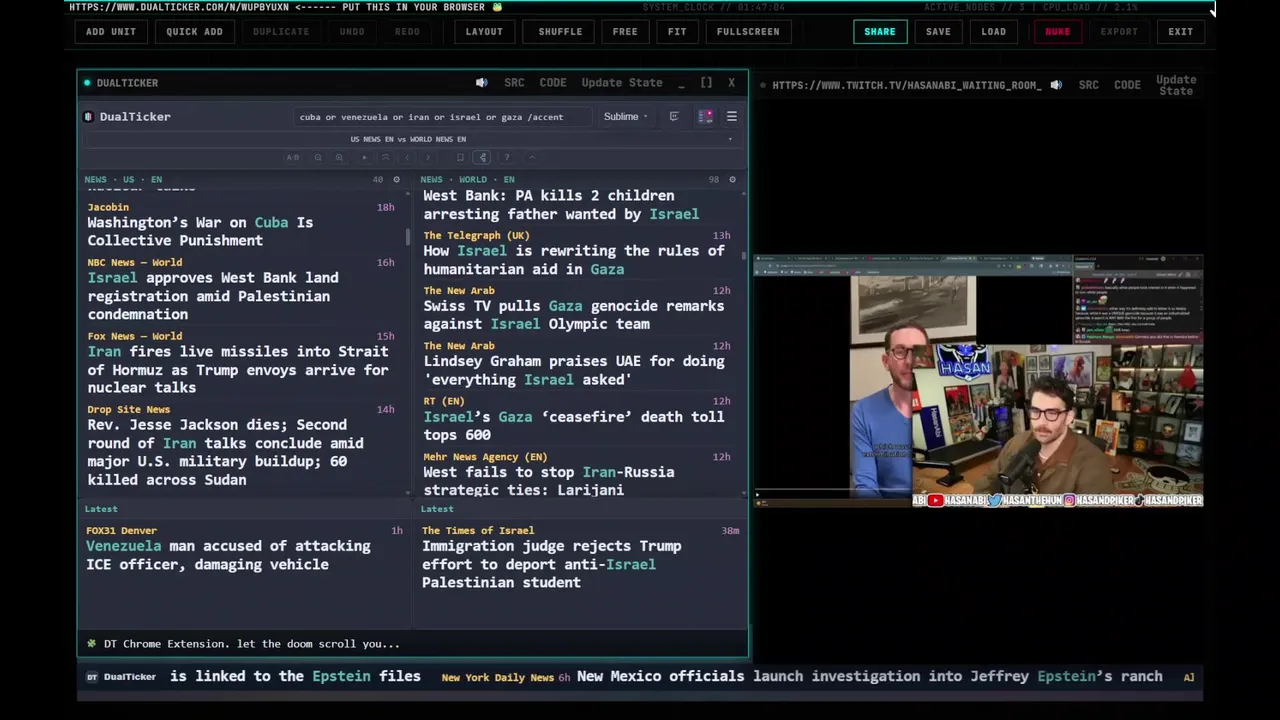This screenshot has width=1280, height=720.
Task: Open settings gear for NEWS WORLD EN column
Action: pos(732,180)
